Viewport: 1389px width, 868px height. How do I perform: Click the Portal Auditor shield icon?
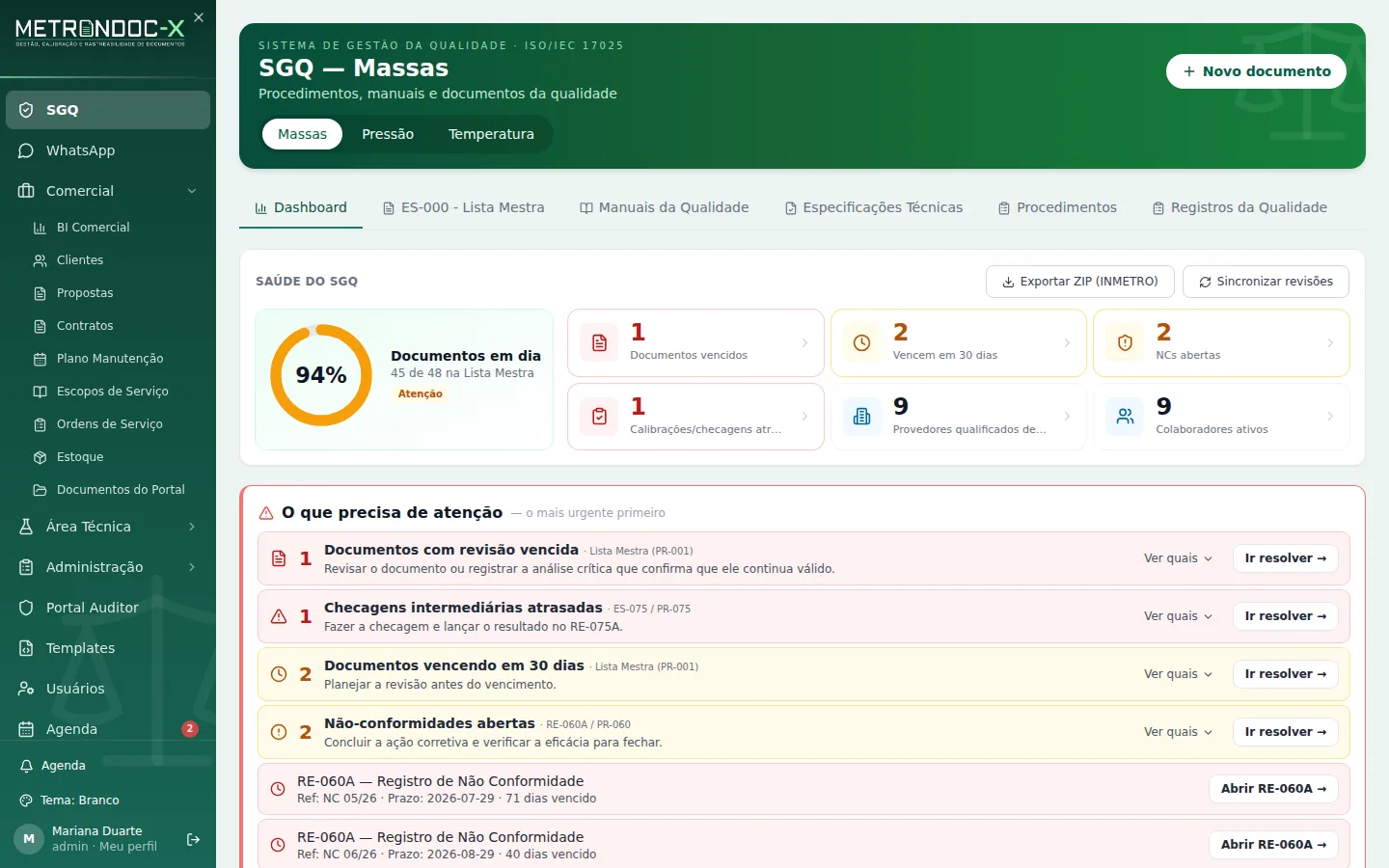pyautogui.click(x=26, y=608)
